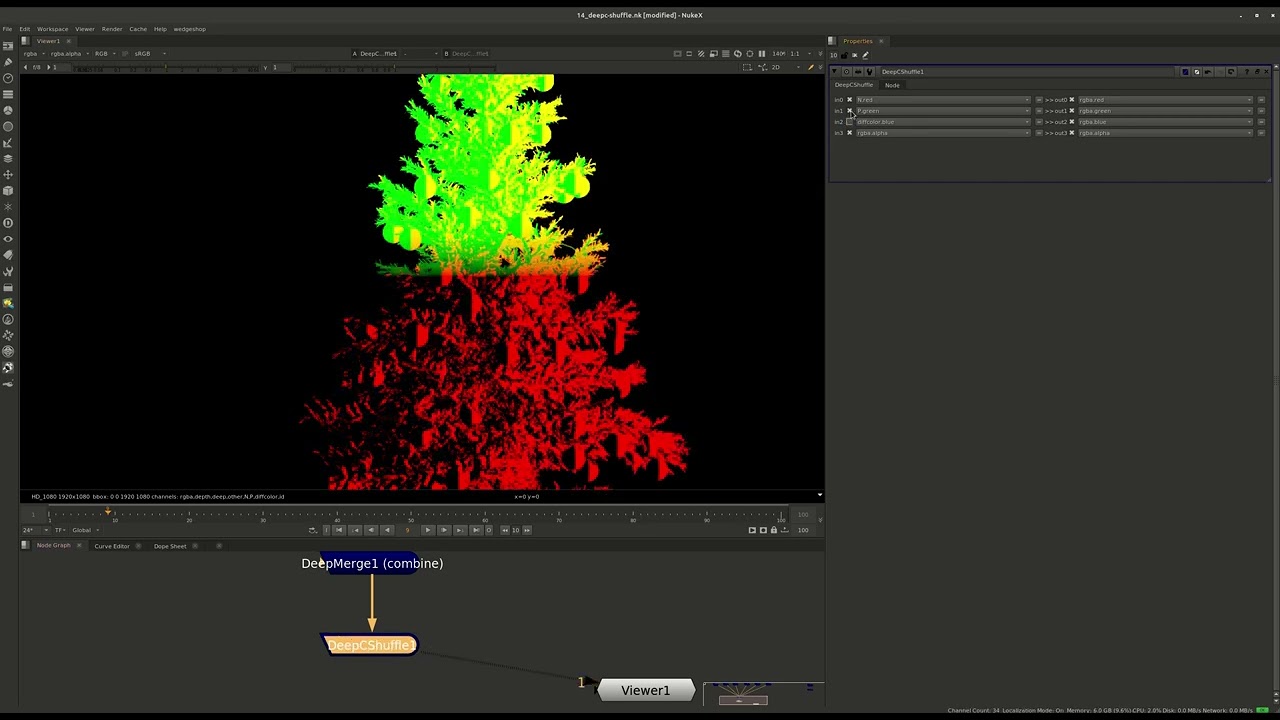Open the viewer sRGB colorspace dropdown
Image resolution: width=1280 pixels, height=720 pixels.
150,54
